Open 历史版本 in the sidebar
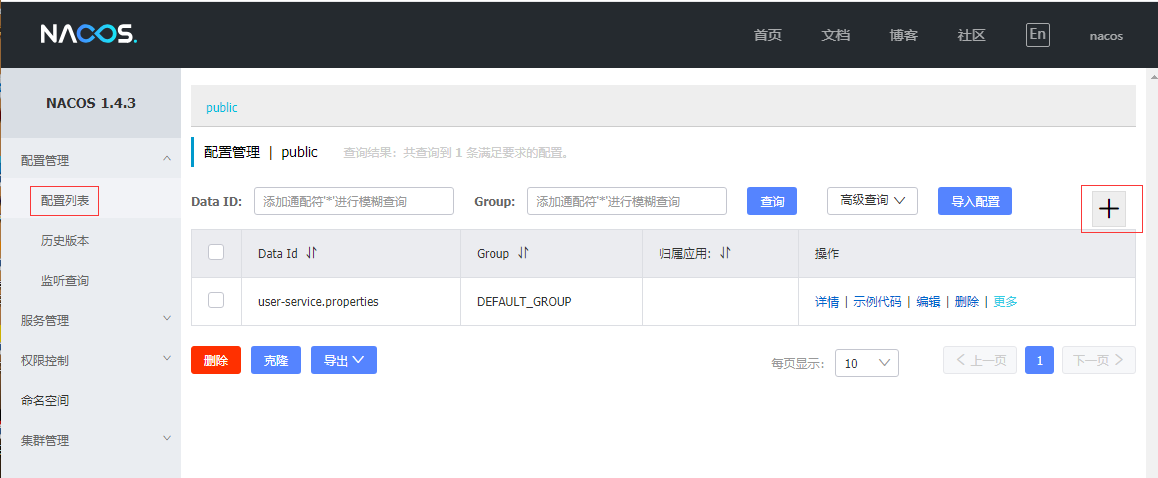Image resolution: width=1158 pixels, height=478 pixels. (64, 240)
